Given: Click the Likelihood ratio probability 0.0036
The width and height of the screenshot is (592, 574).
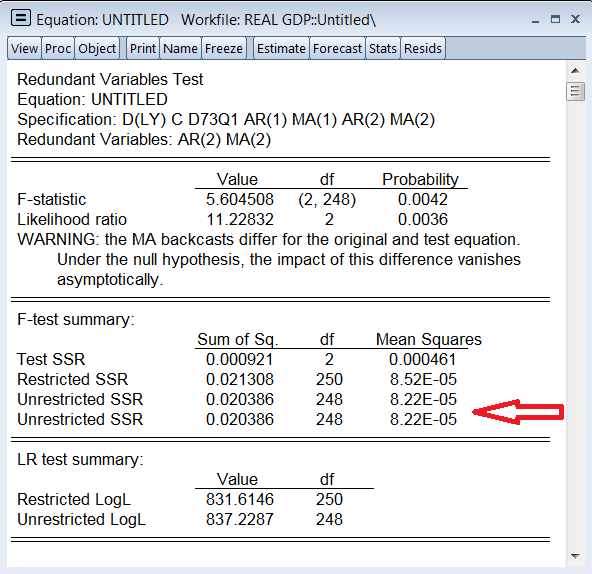Looking at the screenshot, I should (423, 219).
